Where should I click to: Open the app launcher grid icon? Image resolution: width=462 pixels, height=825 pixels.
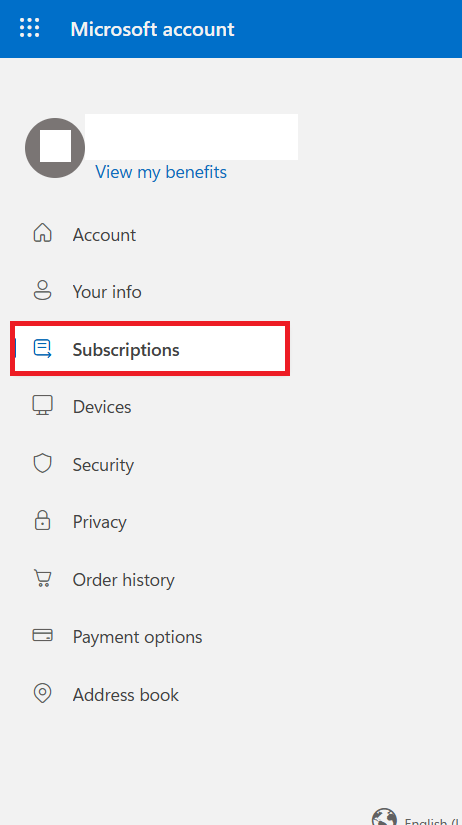[x=29, y=27]
